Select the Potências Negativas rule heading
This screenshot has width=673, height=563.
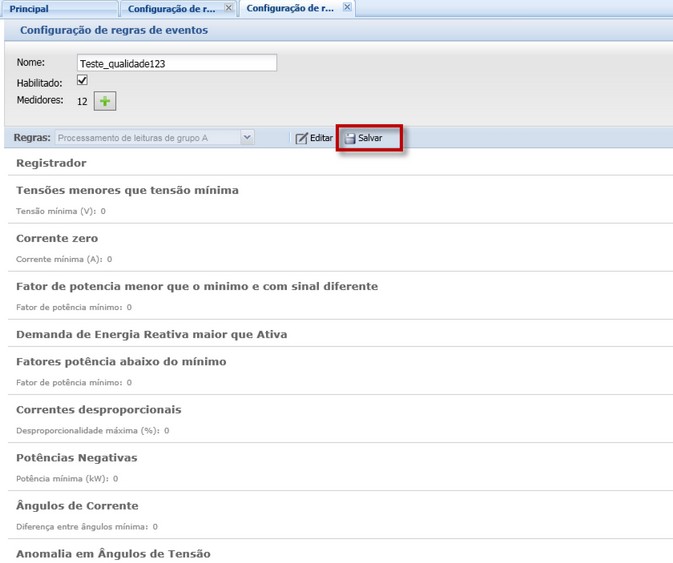[x=77, y=458]
